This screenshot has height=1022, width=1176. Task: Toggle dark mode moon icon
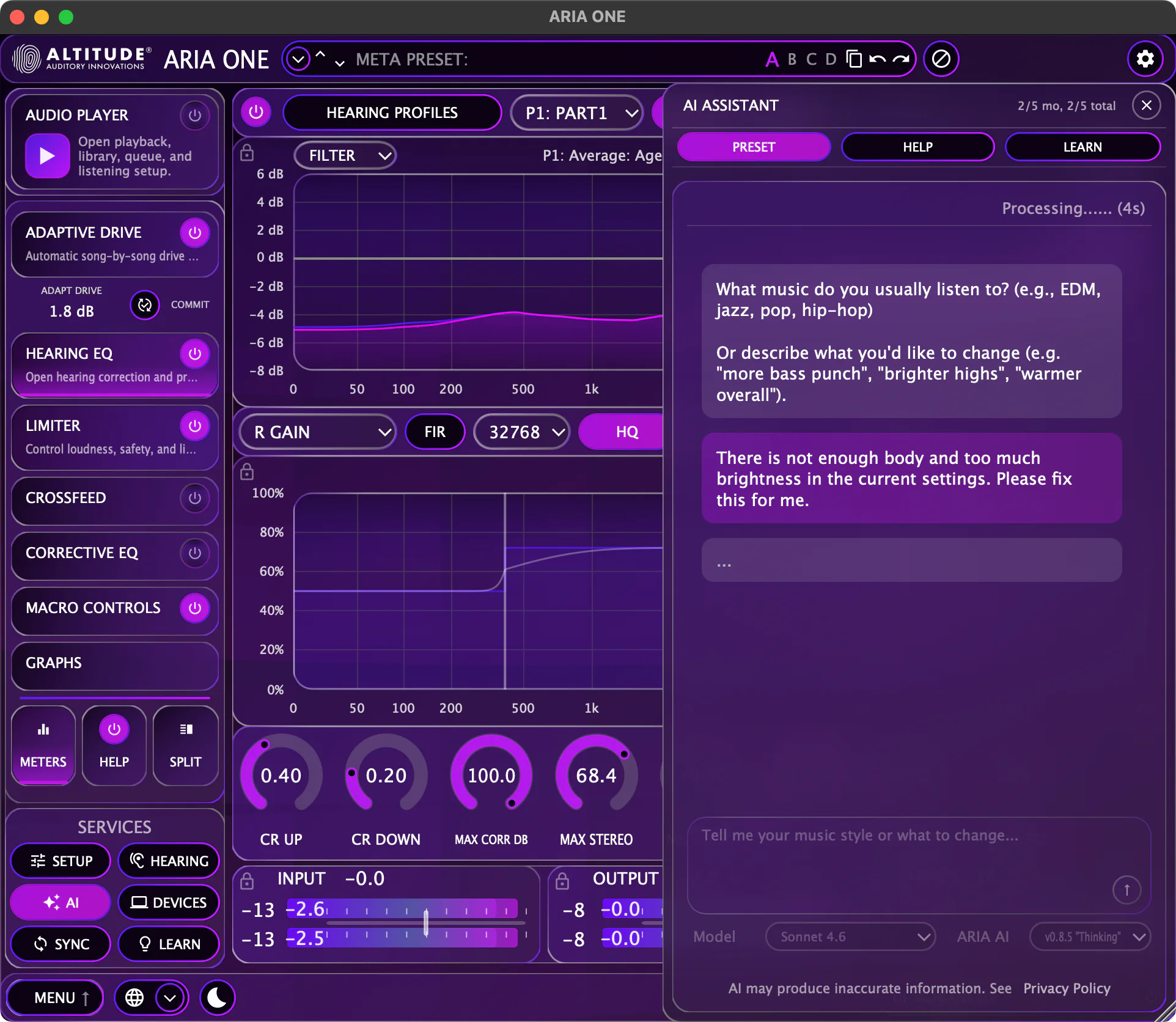click(216, 998)
